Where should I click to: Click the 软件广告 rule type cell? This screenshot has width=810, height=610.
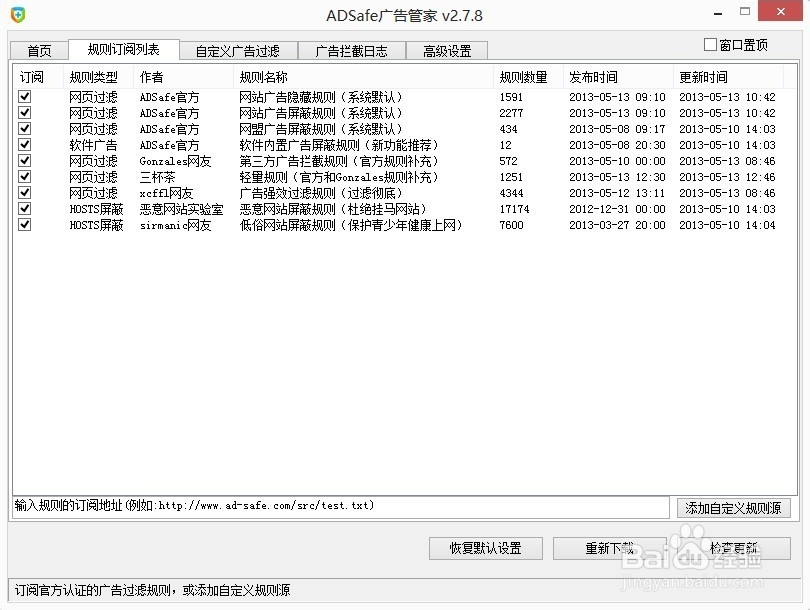click(94, 145)
